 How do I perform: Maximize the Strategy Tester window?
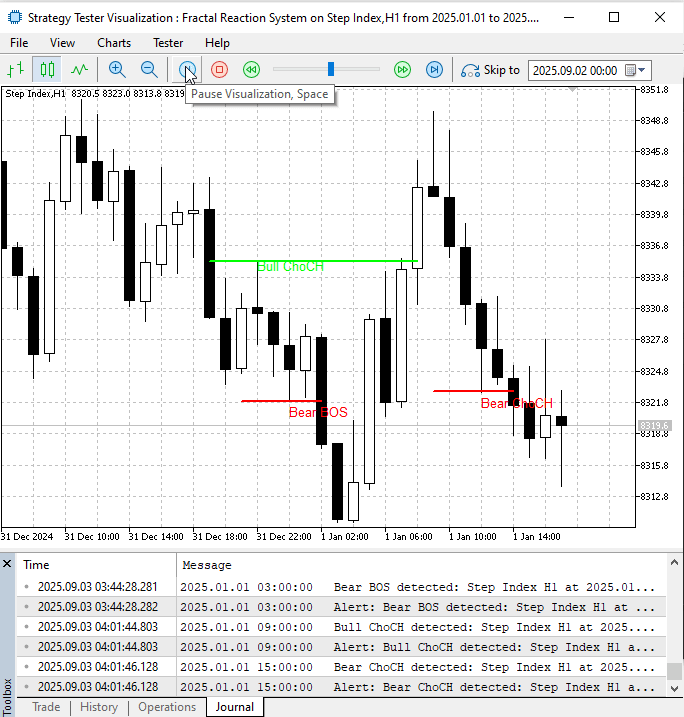click(x=614, y=17)
